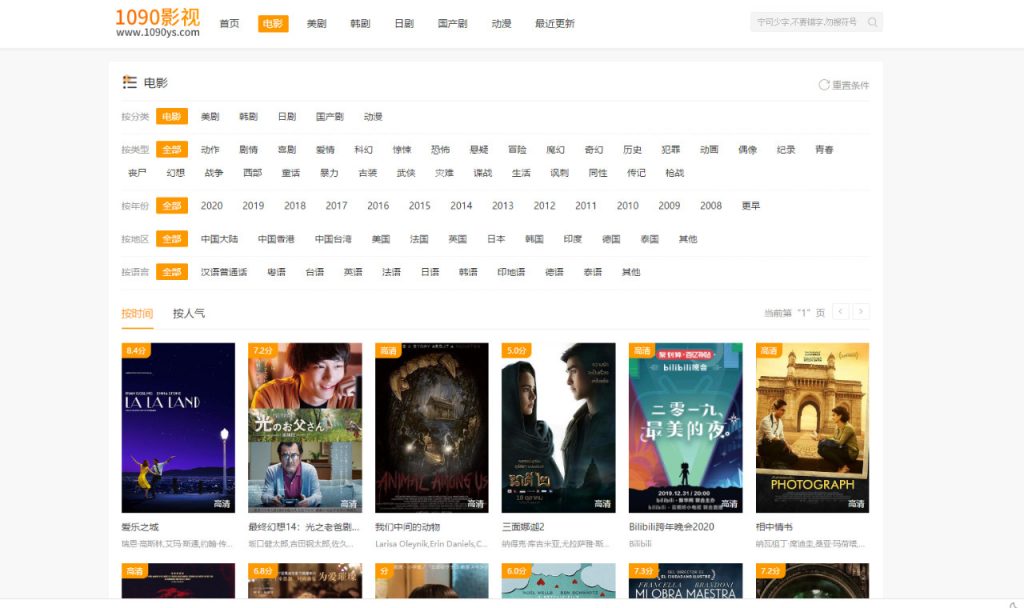Open the 光のお父さん movie poster
This screenshot has width=1024, height=608.
(x=305, y=428)
